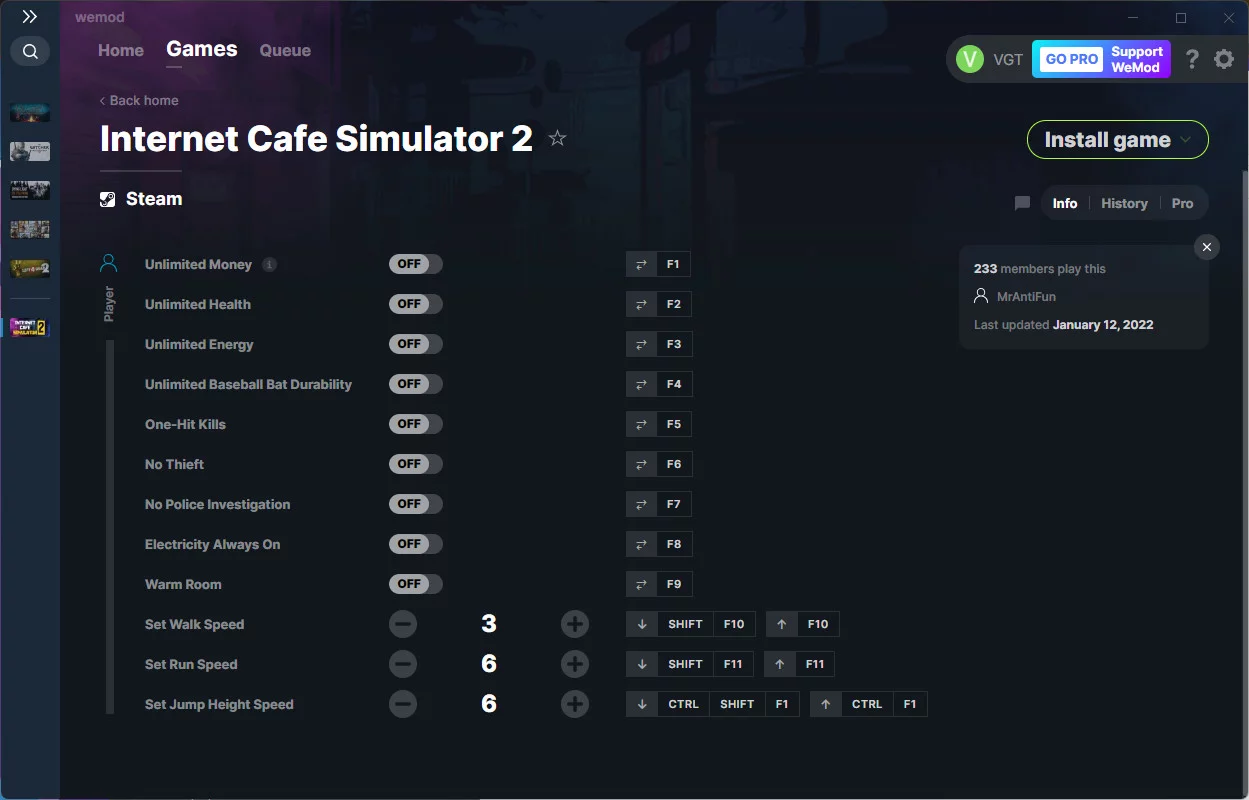Click the swap hotkey icon for F4
This screenshot has height=800, width=1249.
point(641,385)
